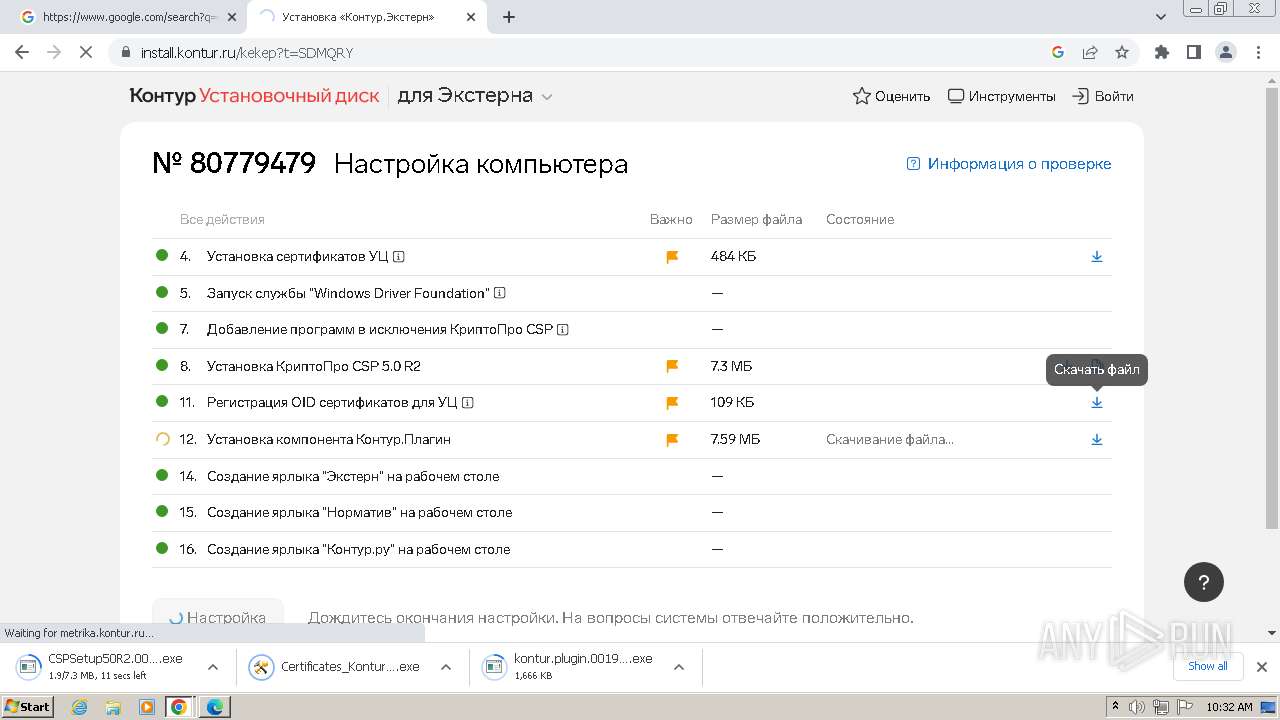Select row 'Установка КриптоПро CSP 5.0 R2'
The image size is (1280, 720).
coord(631,366)
